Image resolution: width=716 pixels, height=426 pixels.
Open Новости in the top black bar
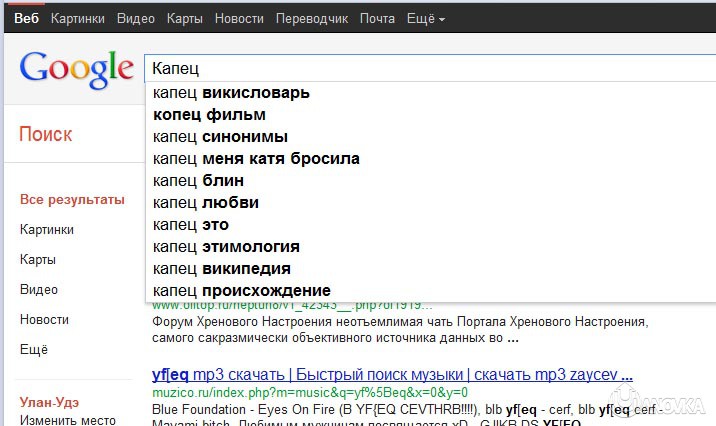click(x=239, y=18)
